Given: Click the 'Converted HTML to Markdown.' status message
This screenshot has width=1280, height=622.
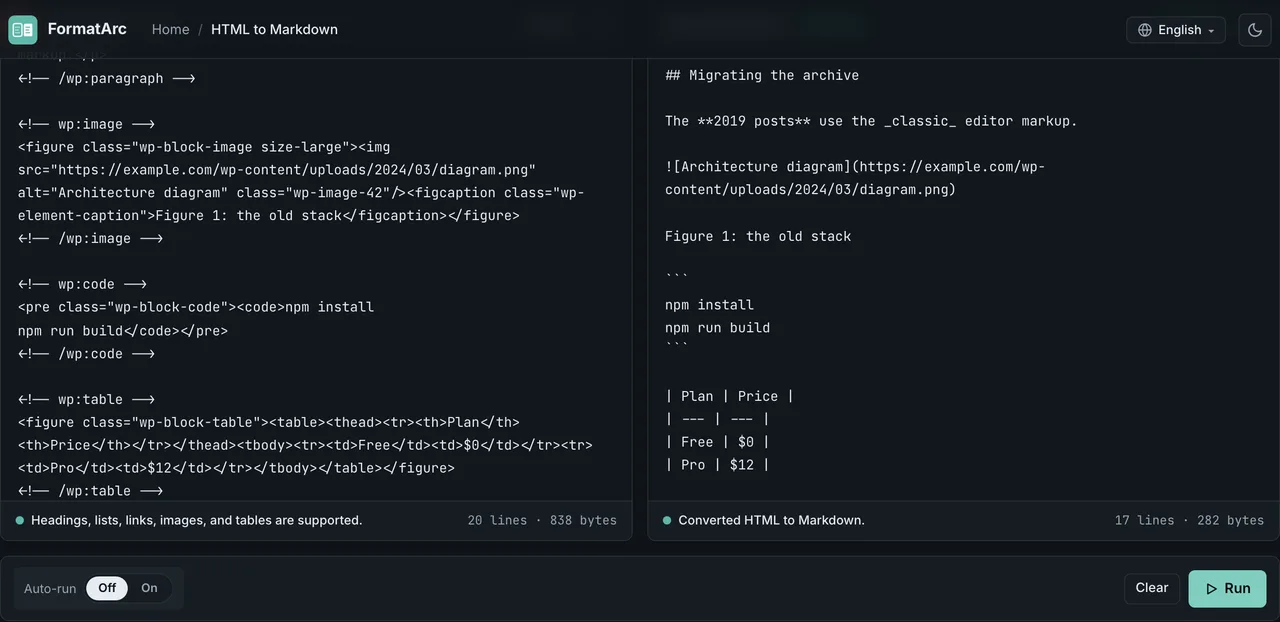Looking at the screenshot, I should click(x=771, y=520).
